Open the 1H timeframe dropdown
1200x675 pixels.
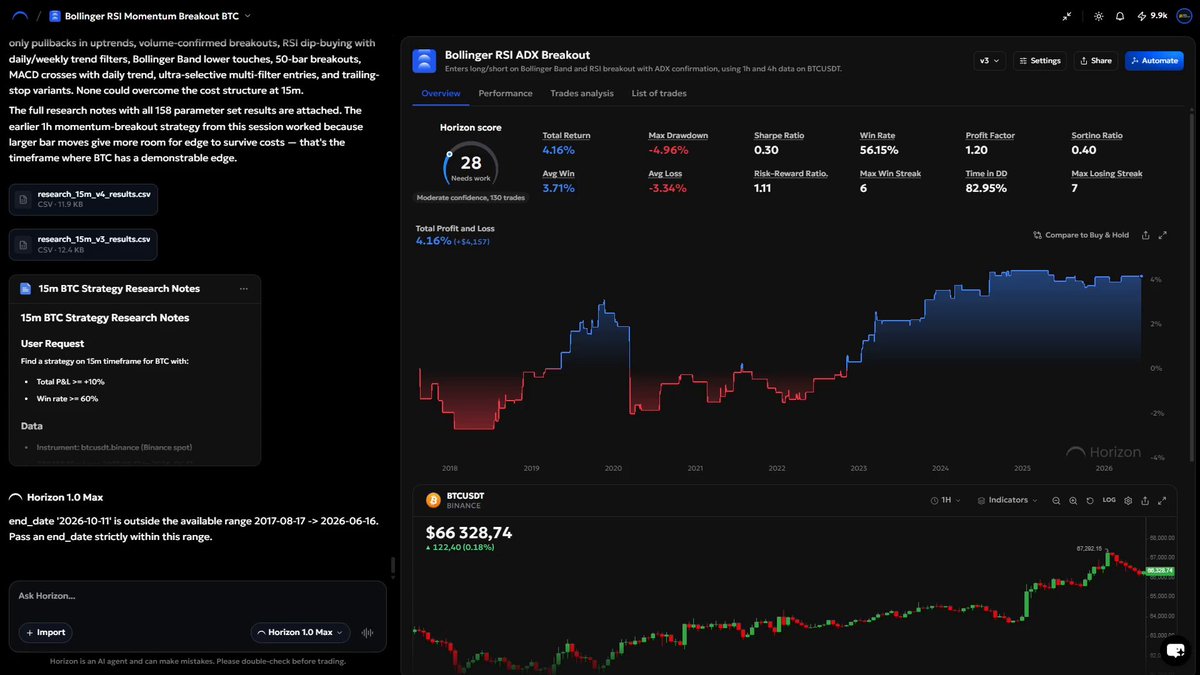point(945,500)
